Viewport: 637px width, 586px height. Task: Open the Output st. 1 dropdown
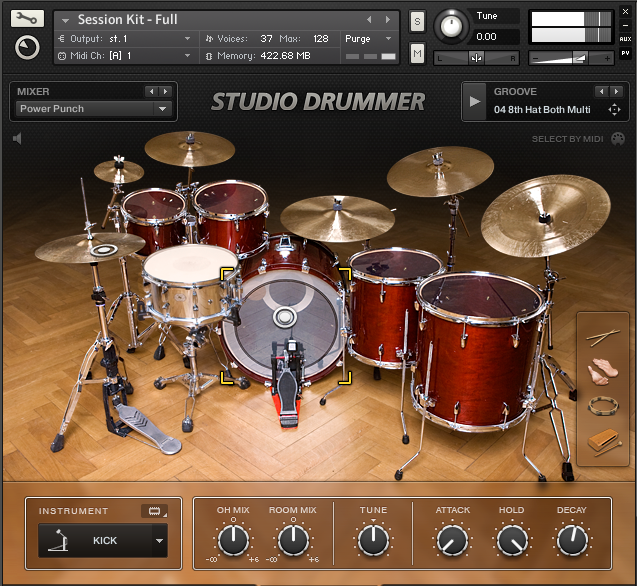(x=188, y=39)
